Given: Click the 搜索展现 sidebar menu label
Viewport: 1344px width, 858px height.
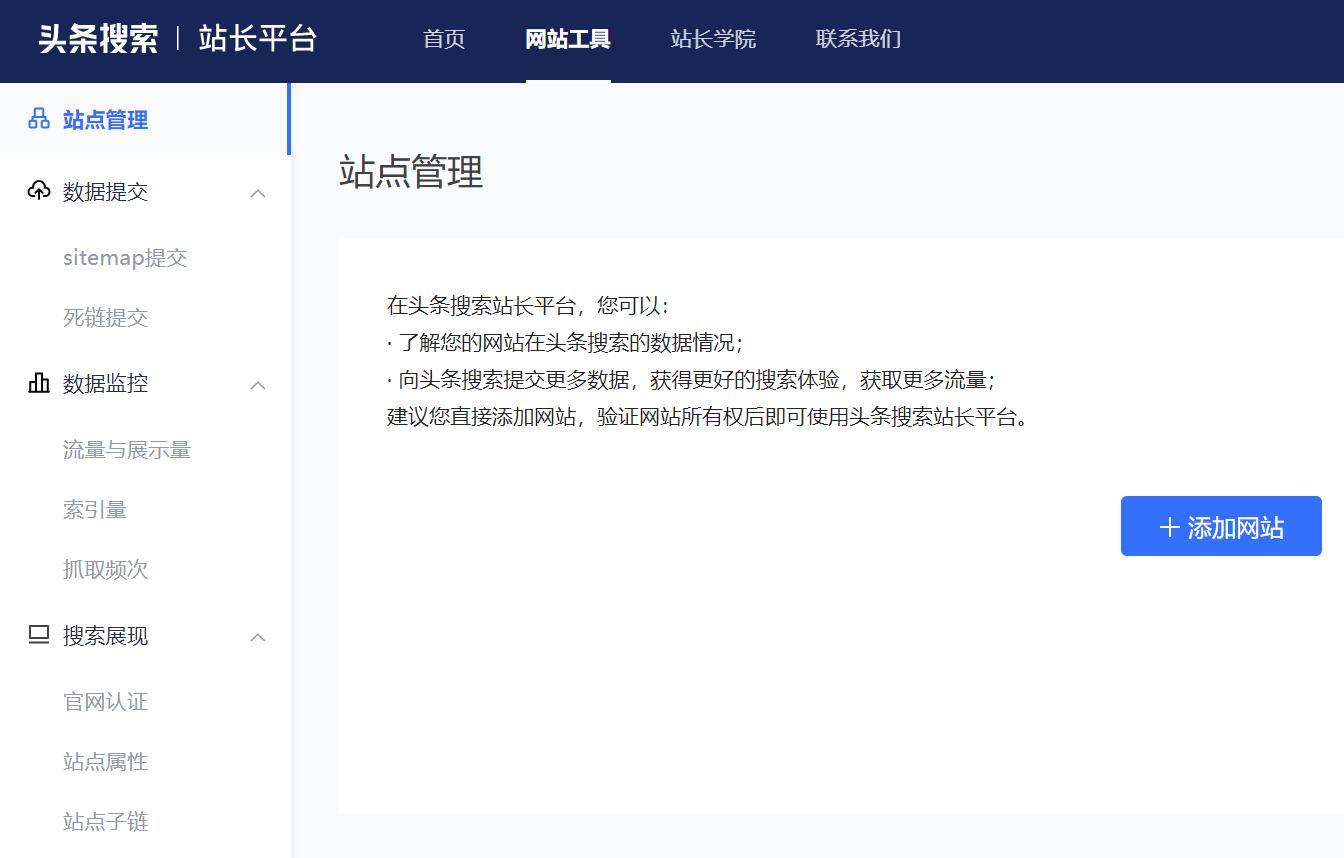Looking at the screenshot, I should pos(105,636).
